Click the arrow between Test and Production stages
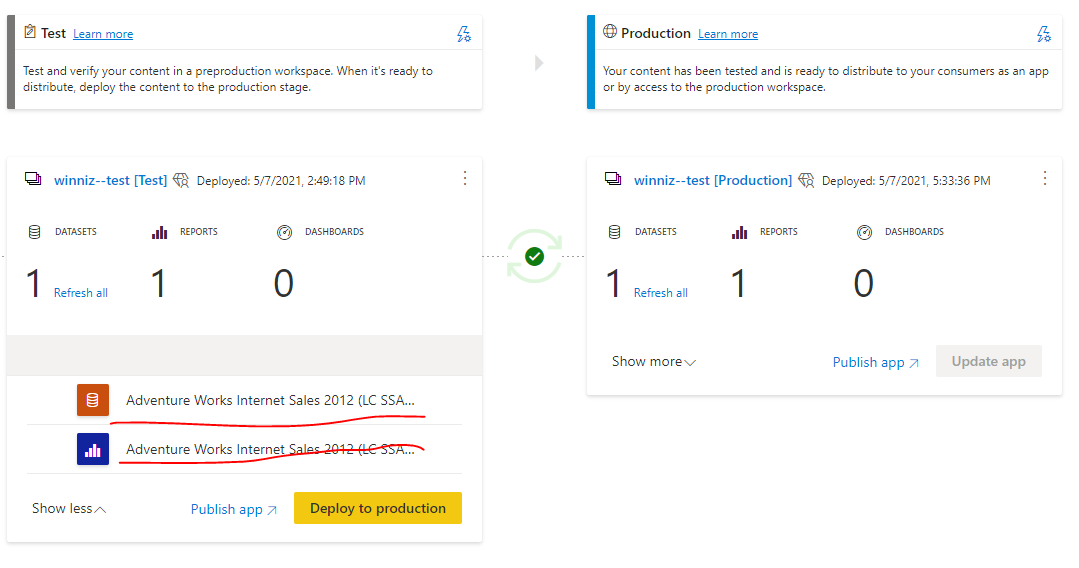 [539, 63]
